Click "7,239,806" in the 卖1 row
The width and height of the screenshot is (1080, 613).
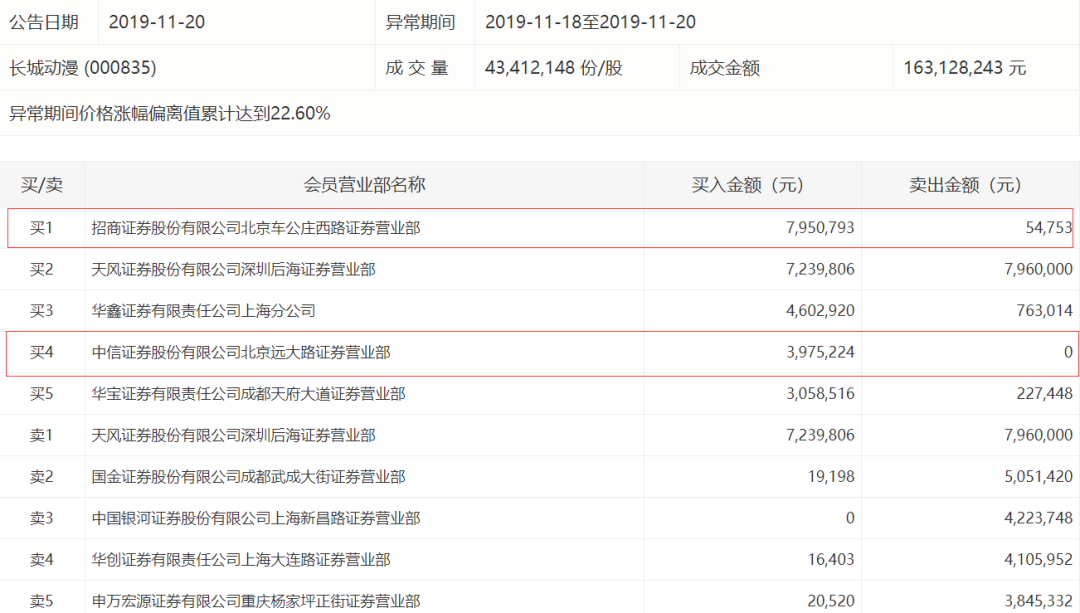tap(820, 435)
